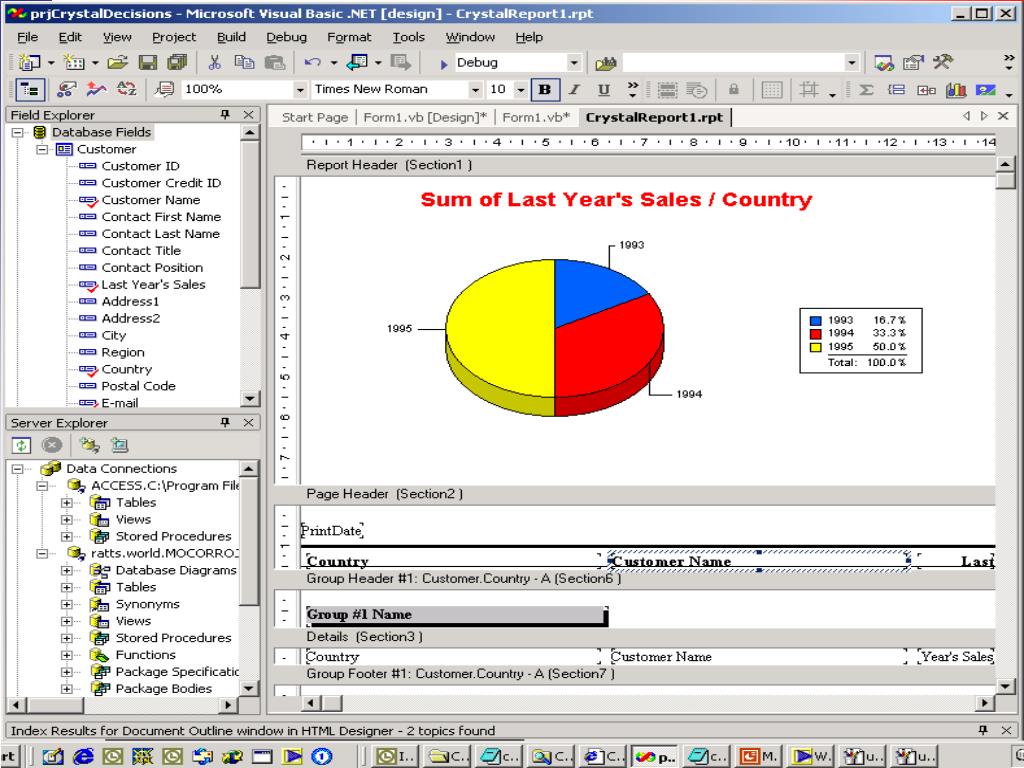Click the Open File folder icon

pos(118,63)
